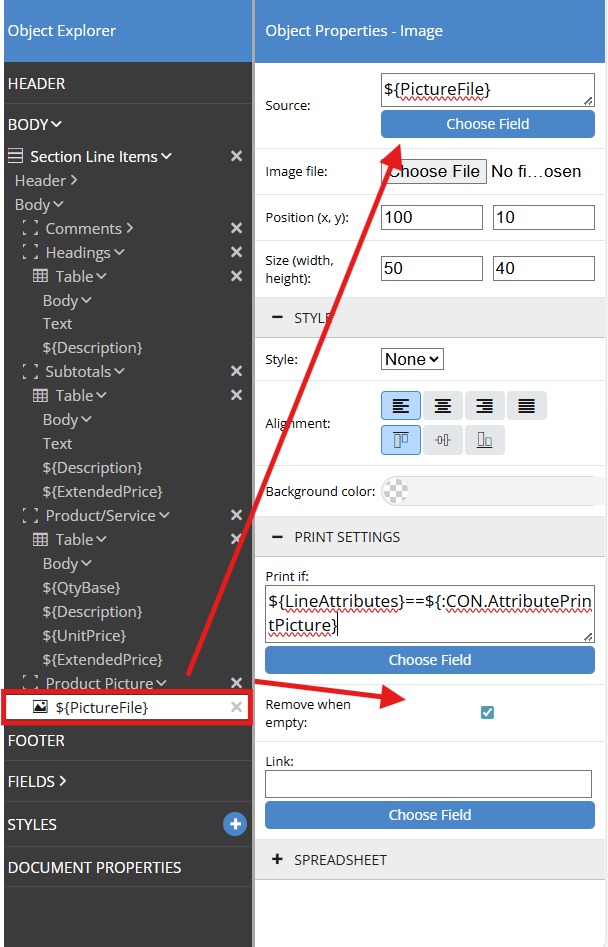This screenshot has height=947, width=608.
Task: Select ${UnitPrice} in the tree
Action: [x=84, y=635]
